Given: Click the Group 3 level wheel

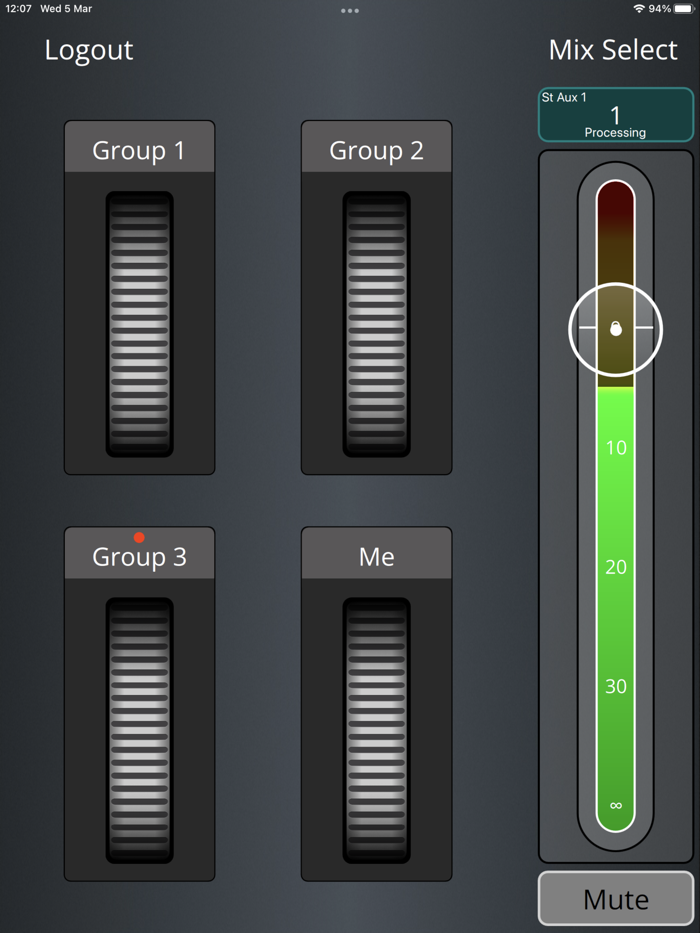Looking at the screenshot, I should click(139, 730).
